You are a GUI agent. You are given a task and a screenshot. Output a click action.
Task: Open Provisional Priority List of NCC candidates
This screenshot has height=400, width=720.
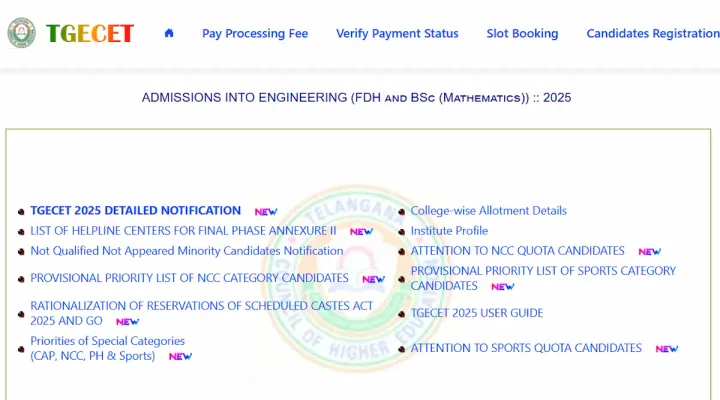pyautogui.click(x=189, y=278)
